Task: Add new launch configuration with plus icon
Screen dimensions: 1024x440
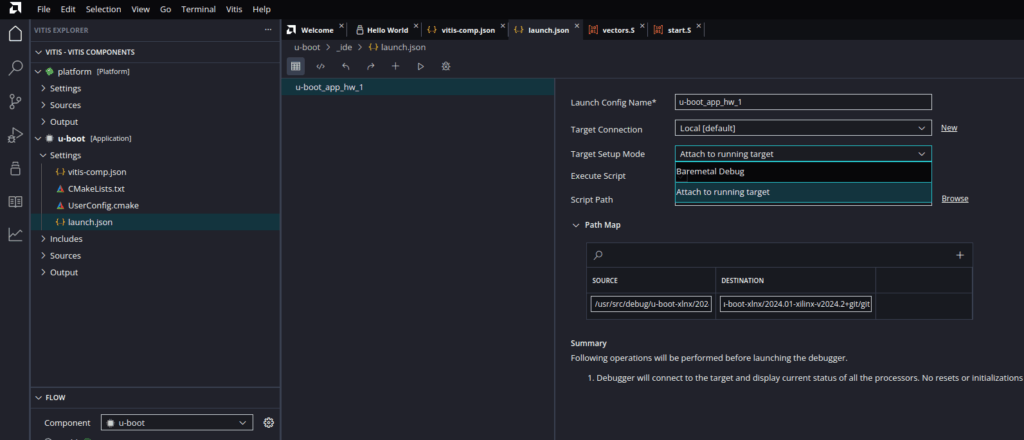Action: pyautogui.click(x=395, y=66)
